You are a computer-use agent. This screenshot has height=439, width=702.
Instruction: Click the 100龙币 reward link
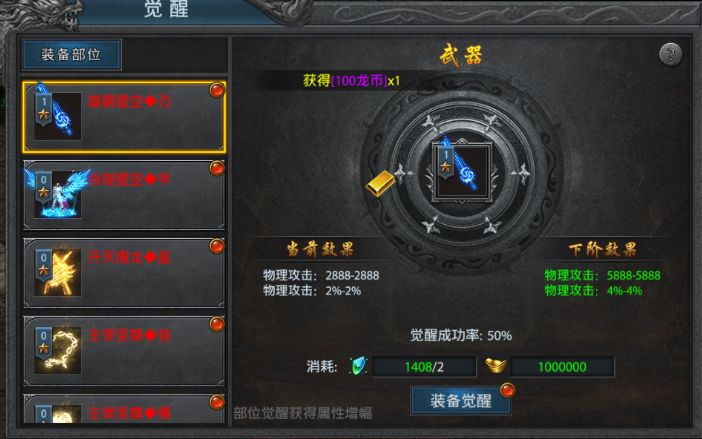tap(359, 81)
